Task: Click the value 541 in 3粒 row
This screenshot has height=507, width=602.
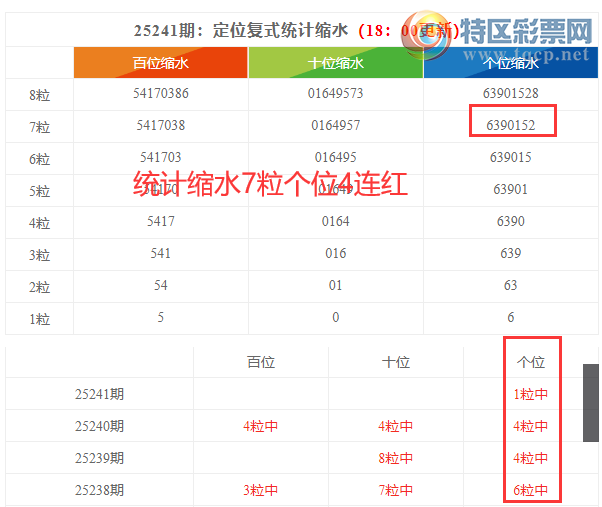Action: point(161,253)
